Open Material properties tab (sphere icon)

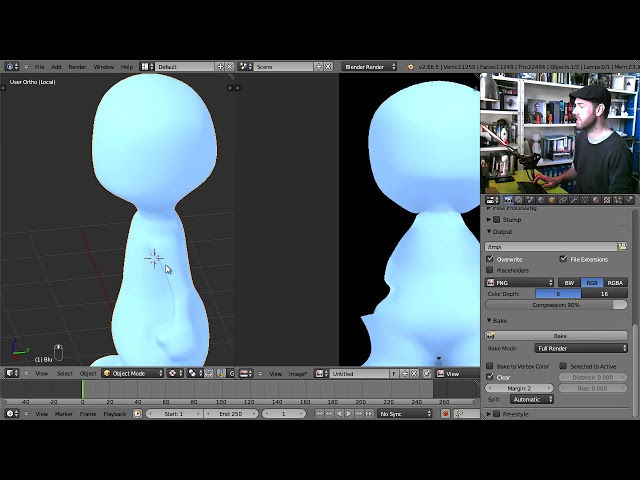(596, 200)
